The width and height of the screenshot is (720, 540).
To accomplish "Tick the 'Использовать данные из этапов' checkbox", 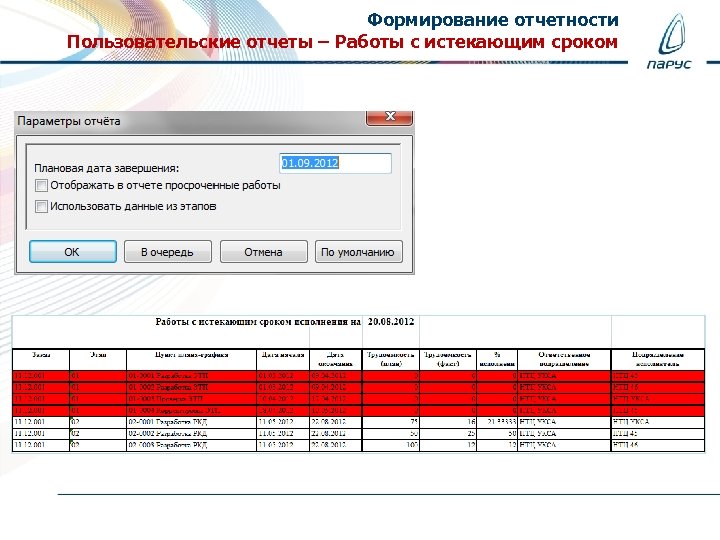I will click(x=41, y=206).
